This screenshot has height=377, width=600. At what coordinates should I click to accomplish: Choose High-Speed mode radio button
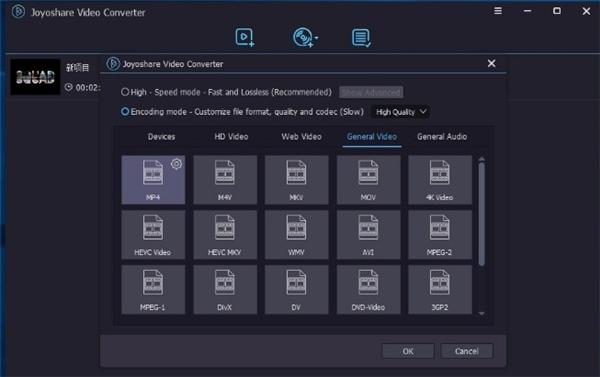click(x=125, y=92)
